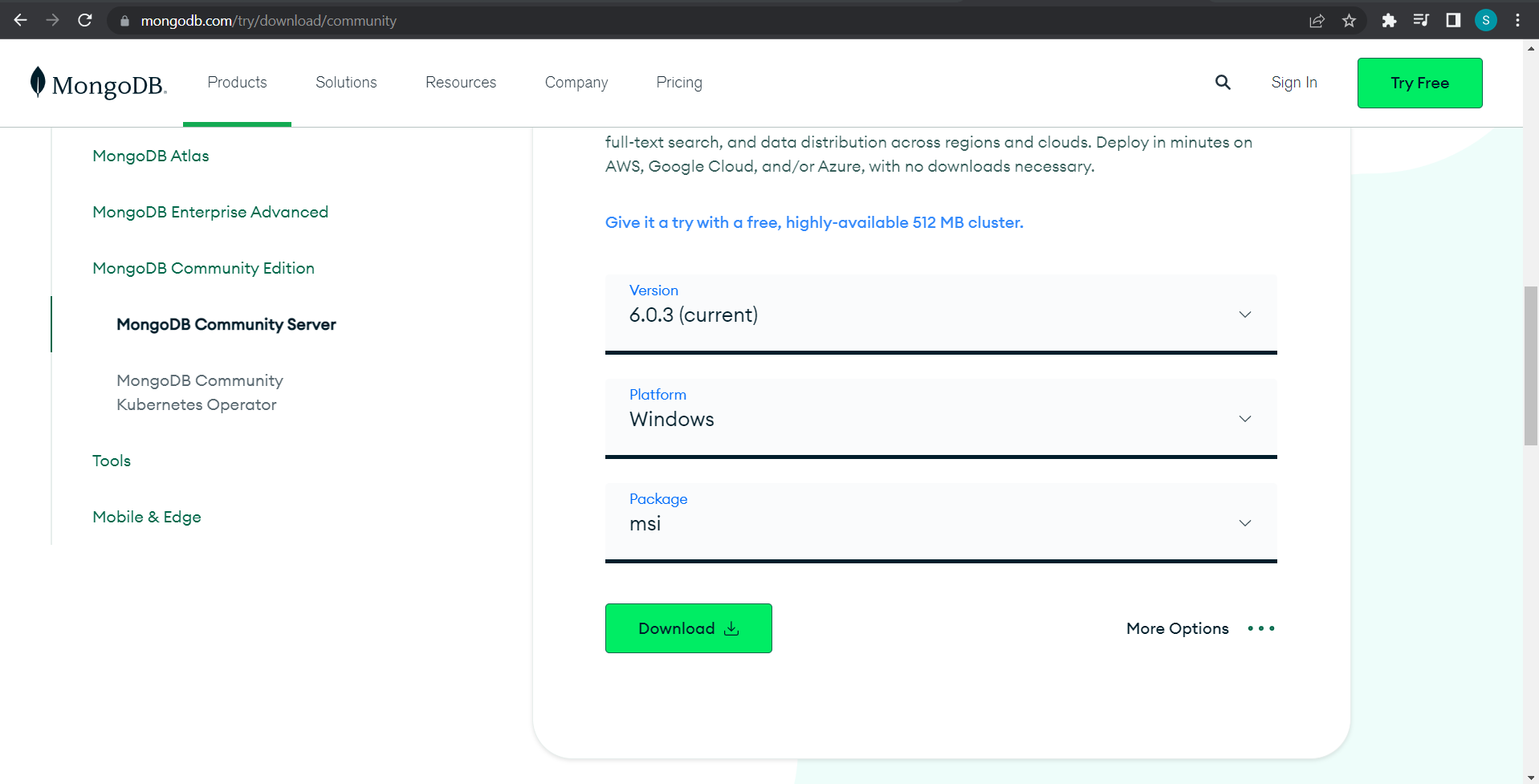Viewport: 1539px width, 784px height.
Task: Open the Platform Windows dropdown
Action: click(x=940, y=418)
